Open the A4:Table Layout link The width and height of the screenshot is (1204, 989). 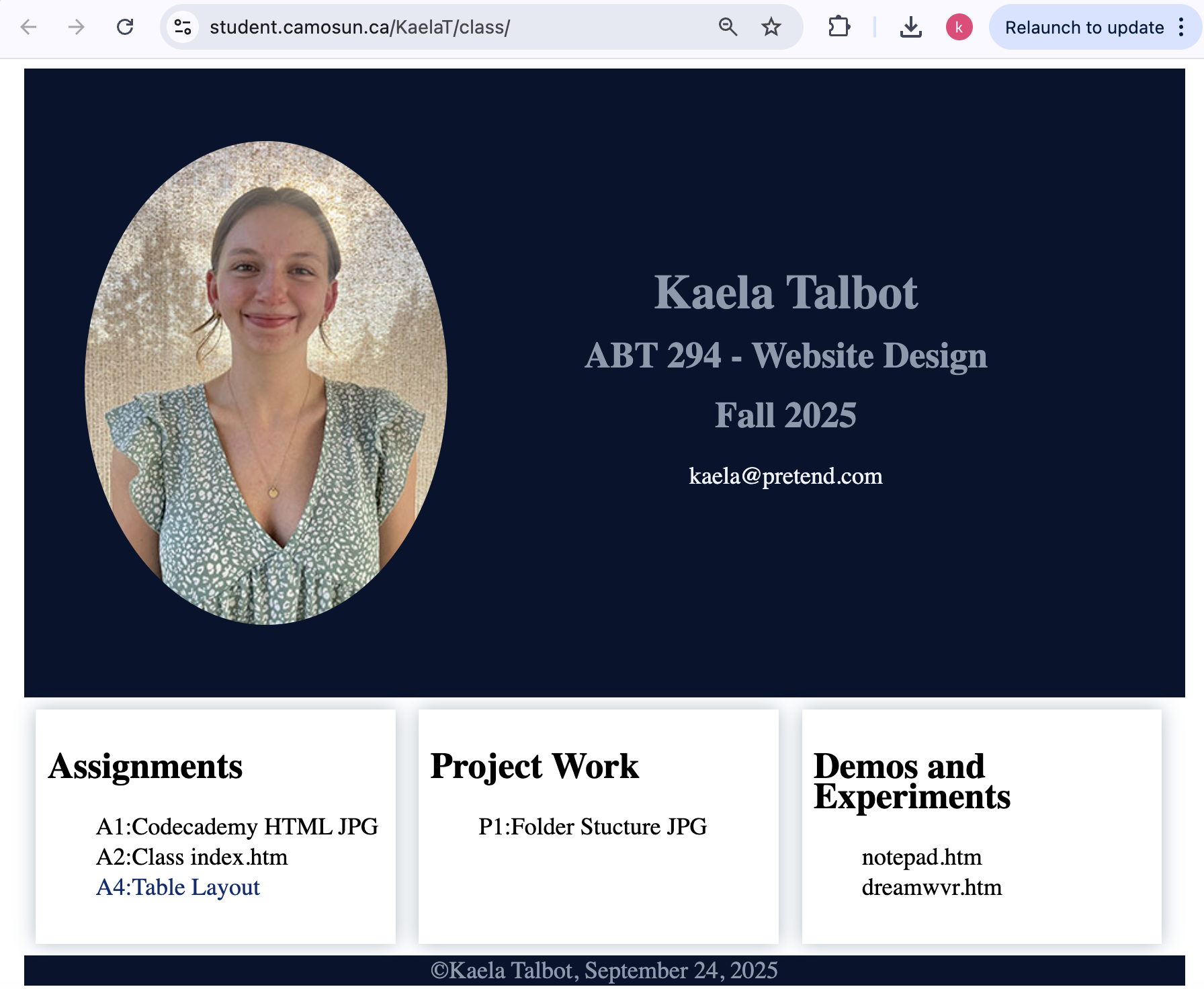(177, 888)
